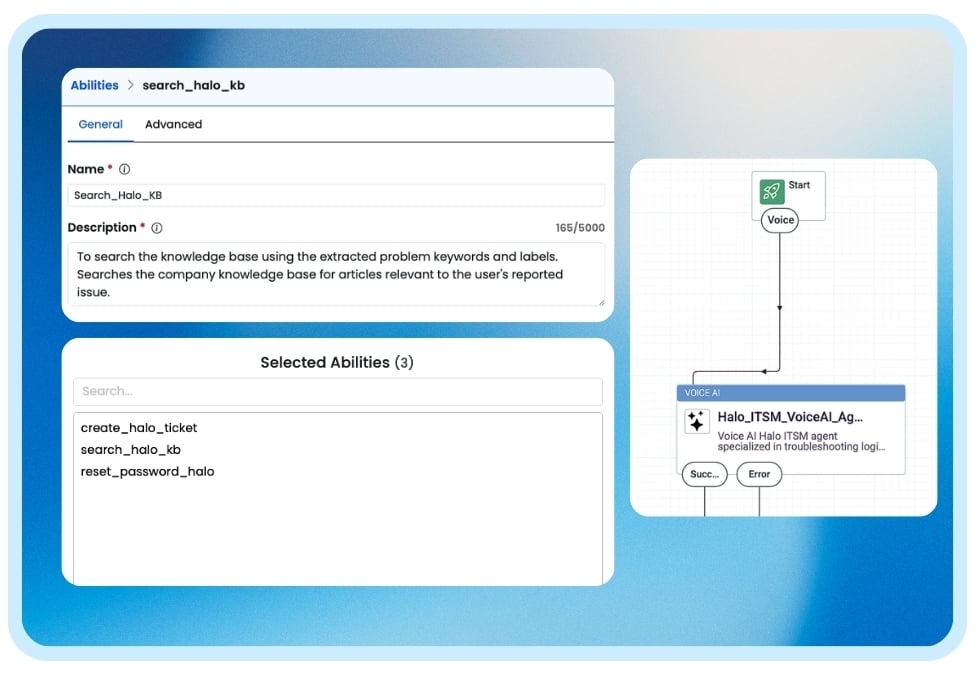This screenshot has height=675, width=975.
Task: Click the Voice output port on Start node
Action: tap(780, 220)
